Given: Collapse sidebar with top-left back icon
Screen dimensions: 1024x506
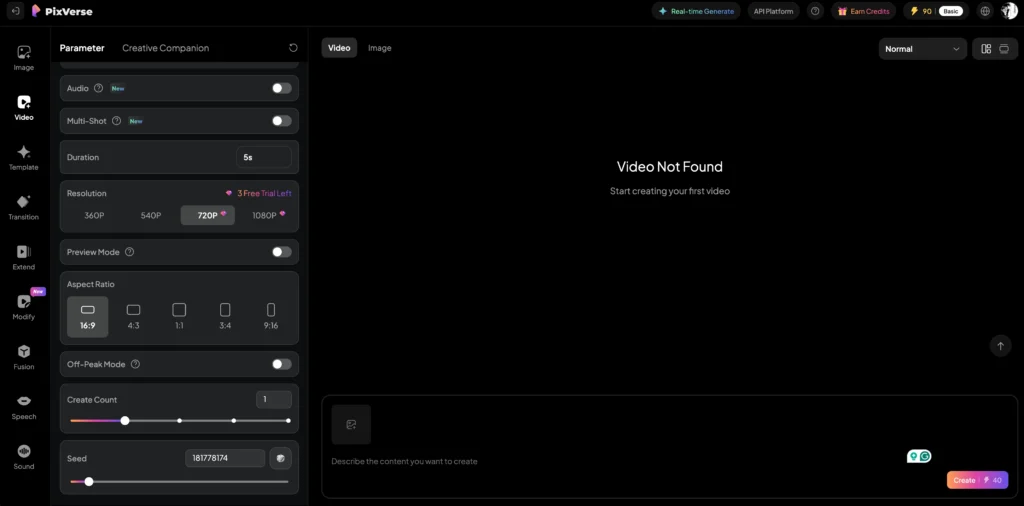Looking at the screenshot, I should click(x=15, y=11).
